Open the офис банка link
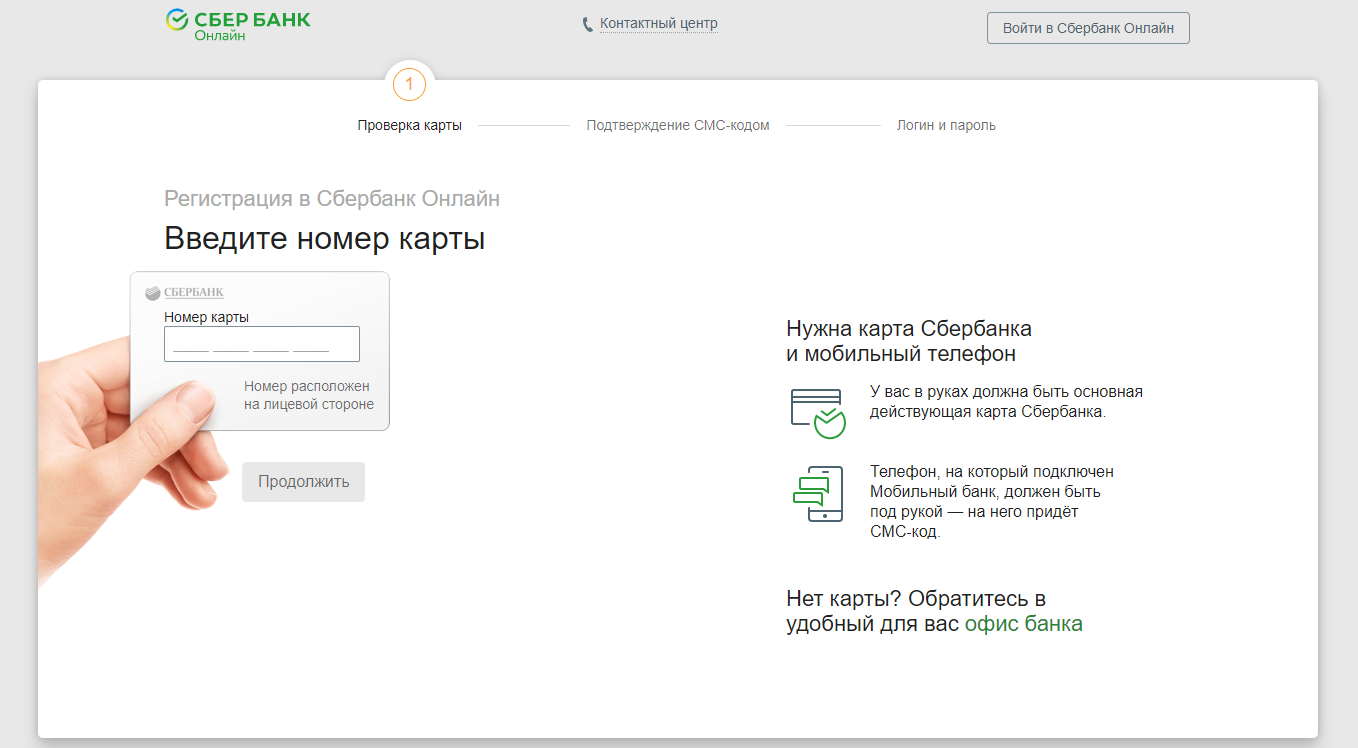1358x748 pixels. coord(1024,624)
